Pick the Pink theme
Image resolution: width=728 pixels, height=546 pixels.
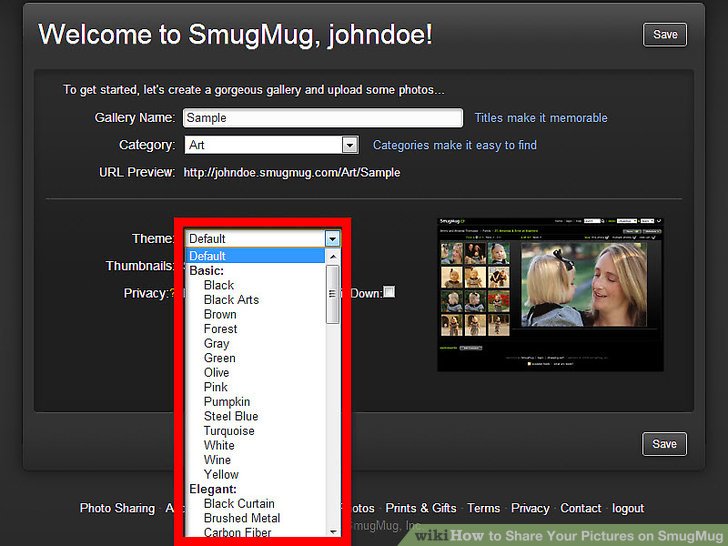click(x=215, y=387)
